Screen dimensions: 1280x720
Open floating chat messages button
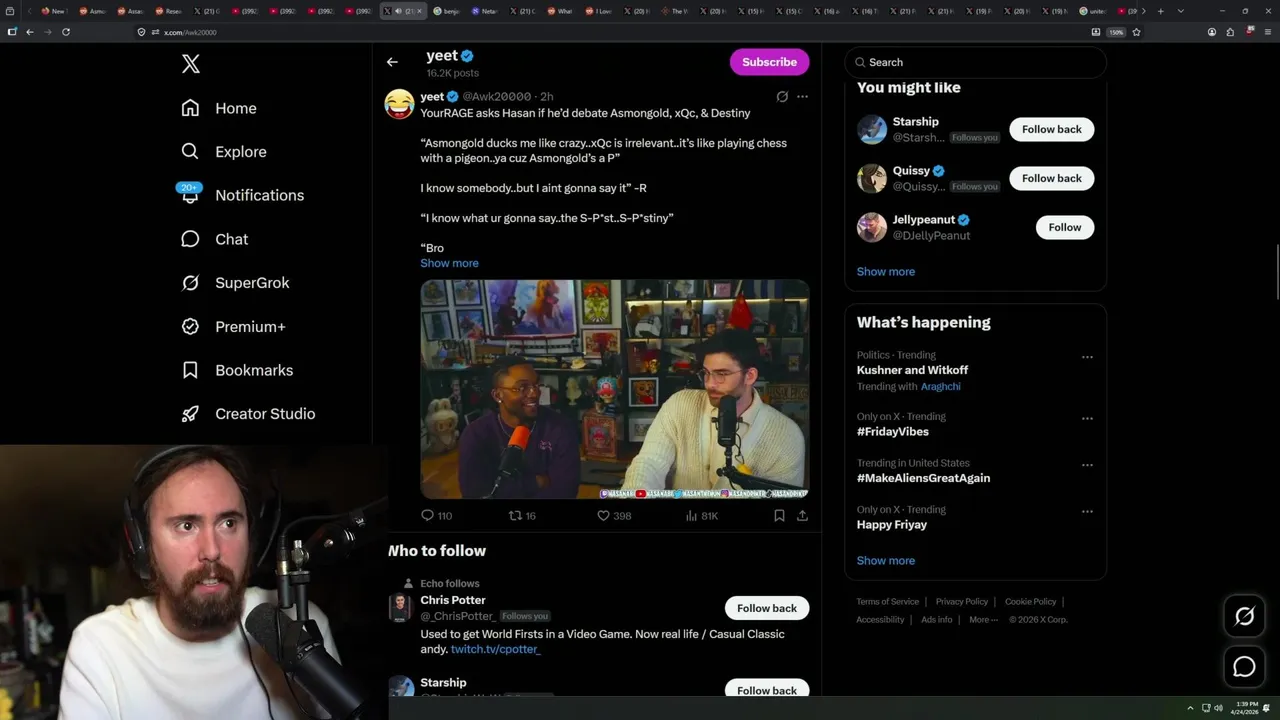coord(1244,667)
